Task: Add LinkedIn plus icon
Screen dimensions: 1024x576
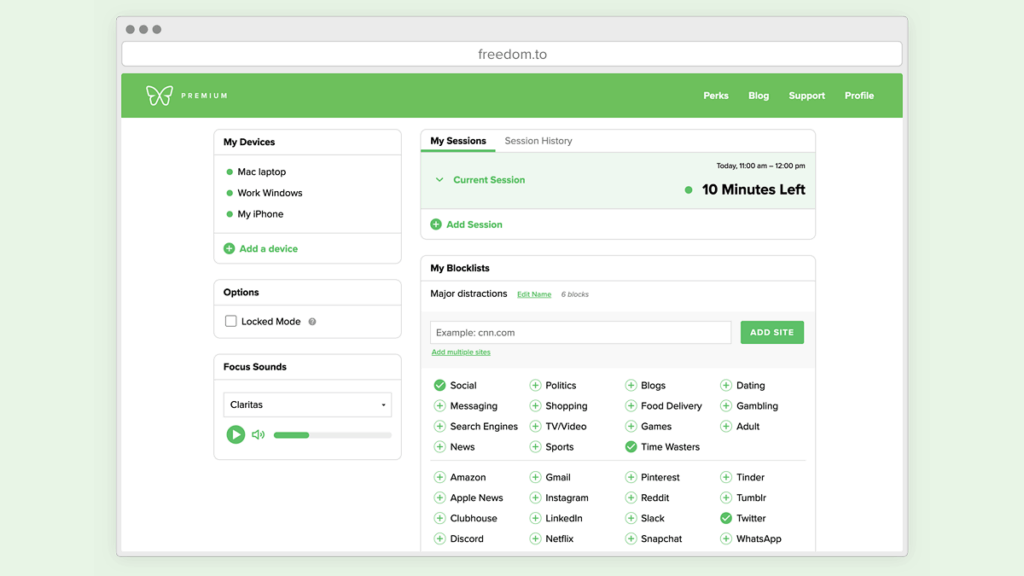Action: (535, 519)
